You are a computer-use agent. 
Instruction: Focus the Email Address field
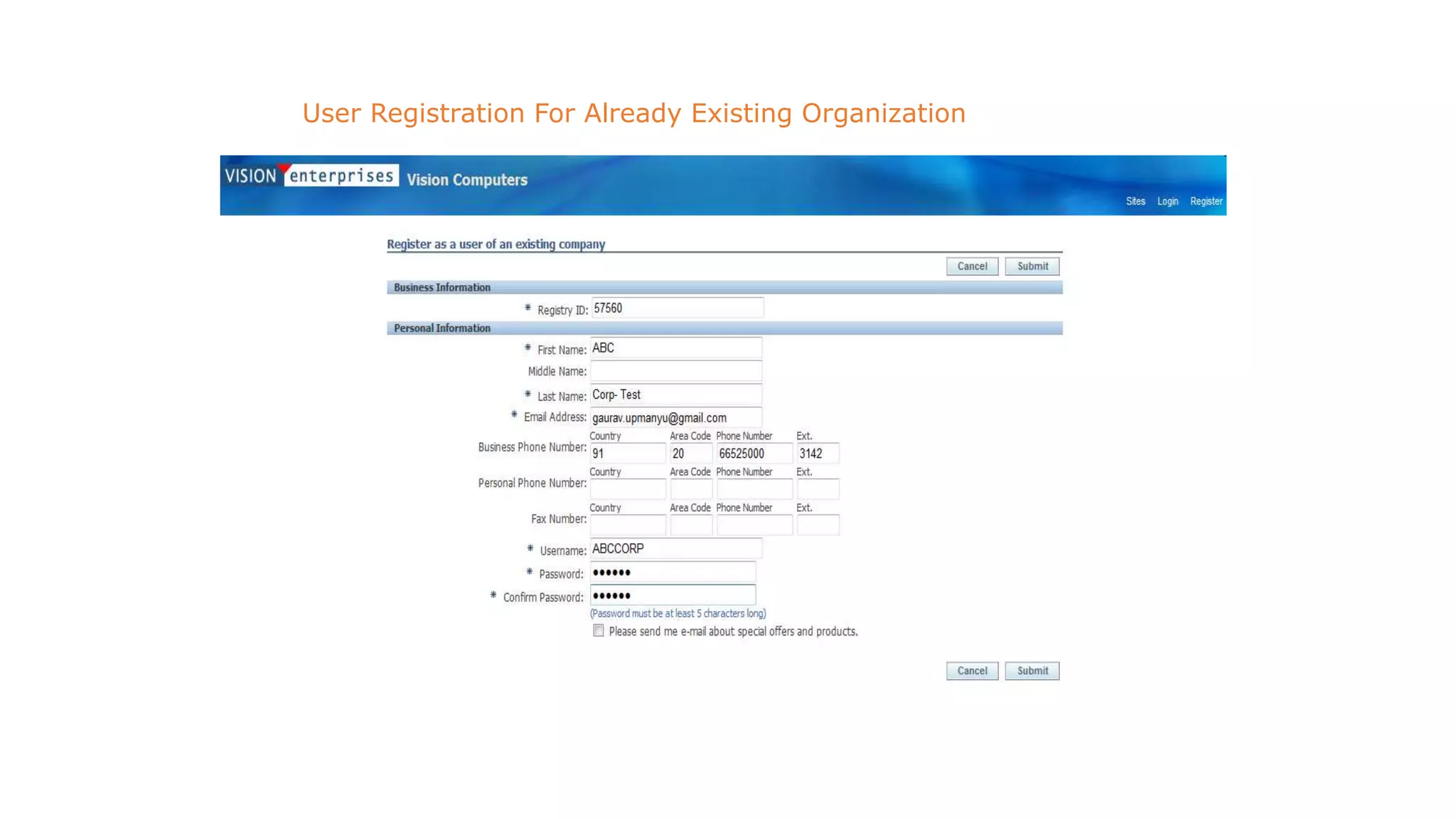(x=676, y=417)
